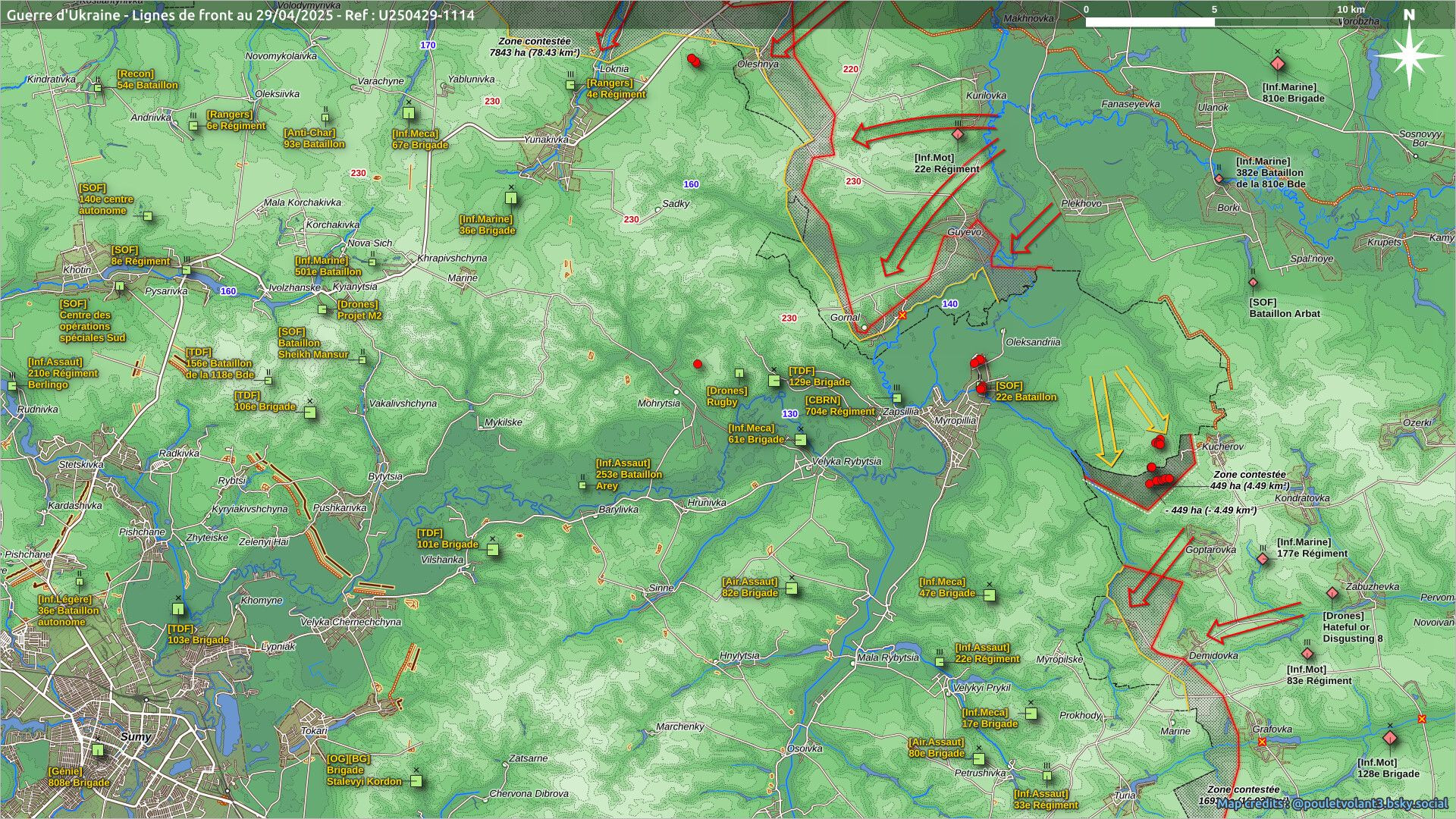Select the 36e Brigade Inf.Marine unit symbol
Viewport: 1456px width, 819px height.
pos(511,199)
